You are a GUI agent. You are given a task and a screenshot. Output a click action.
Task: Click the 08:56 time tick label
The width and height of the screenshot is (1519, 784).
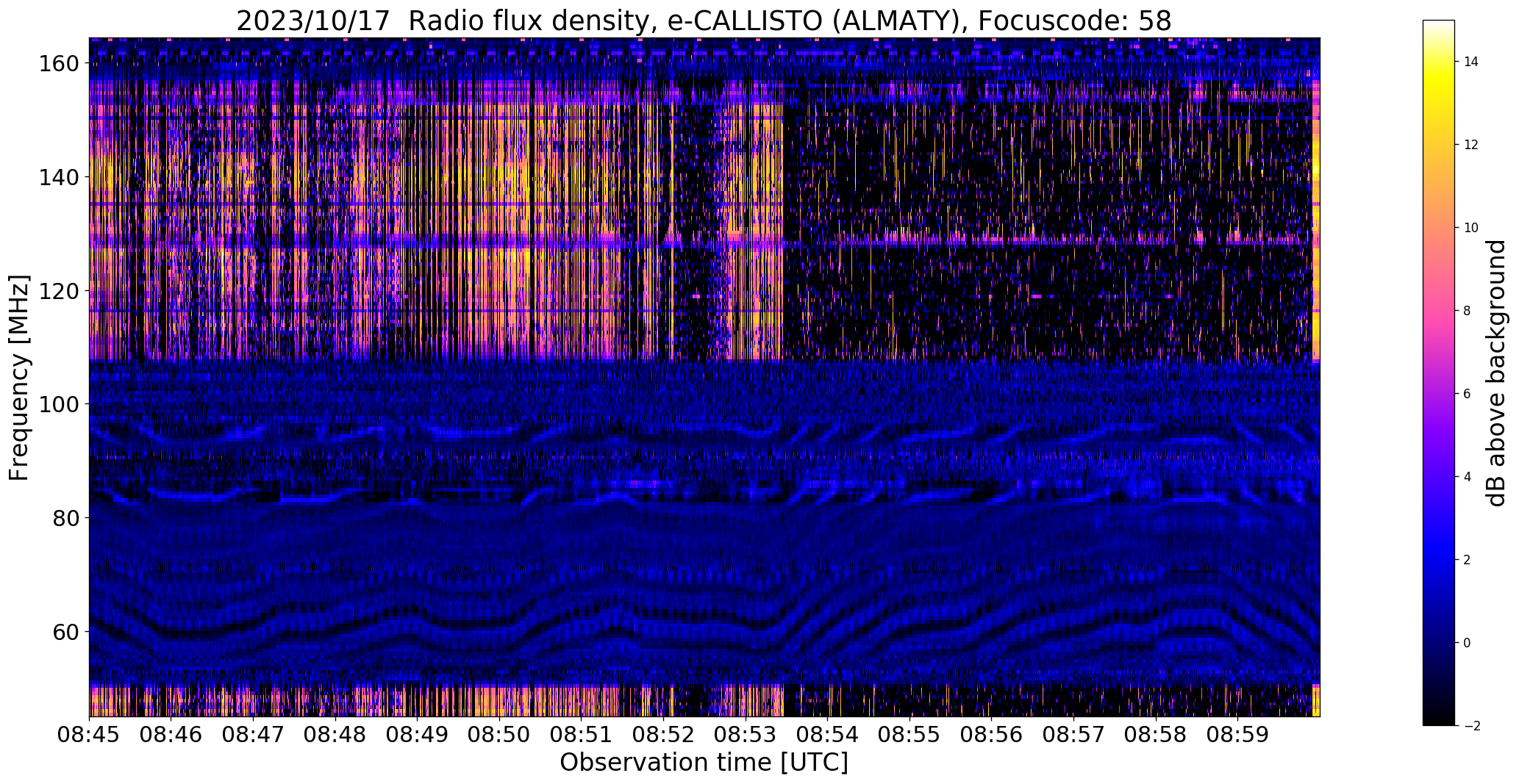pos(991,735)
